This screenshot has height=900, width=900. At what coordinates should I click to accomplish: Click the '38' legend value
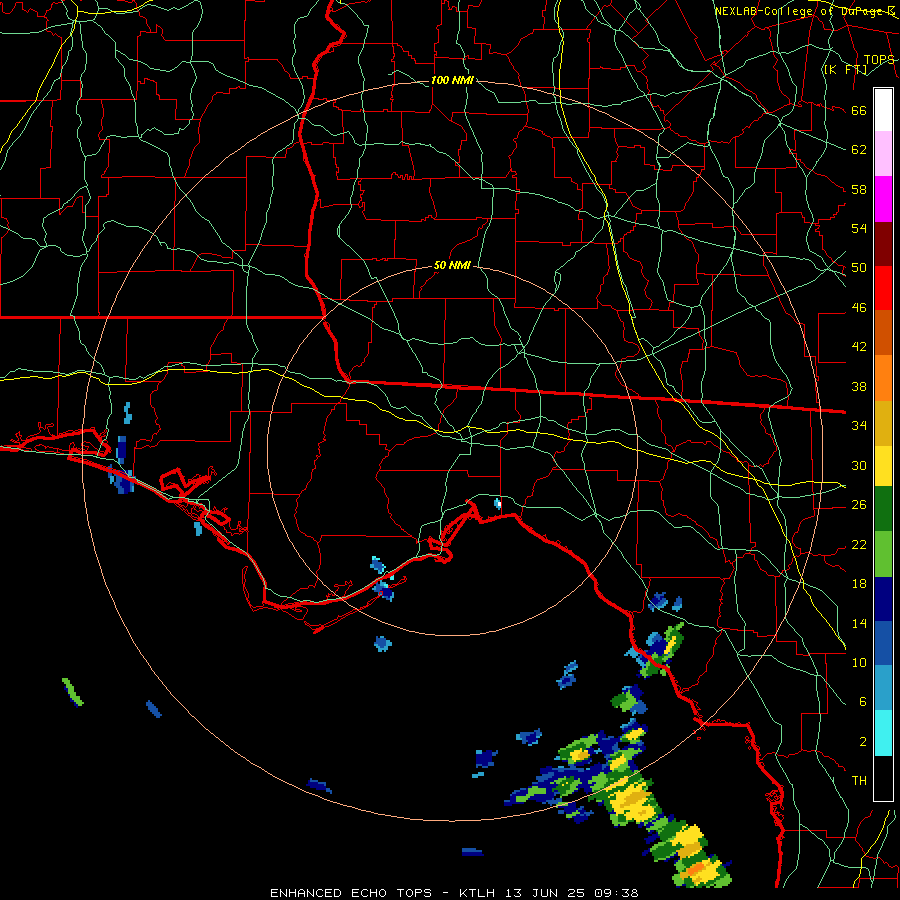pos(859,387)
